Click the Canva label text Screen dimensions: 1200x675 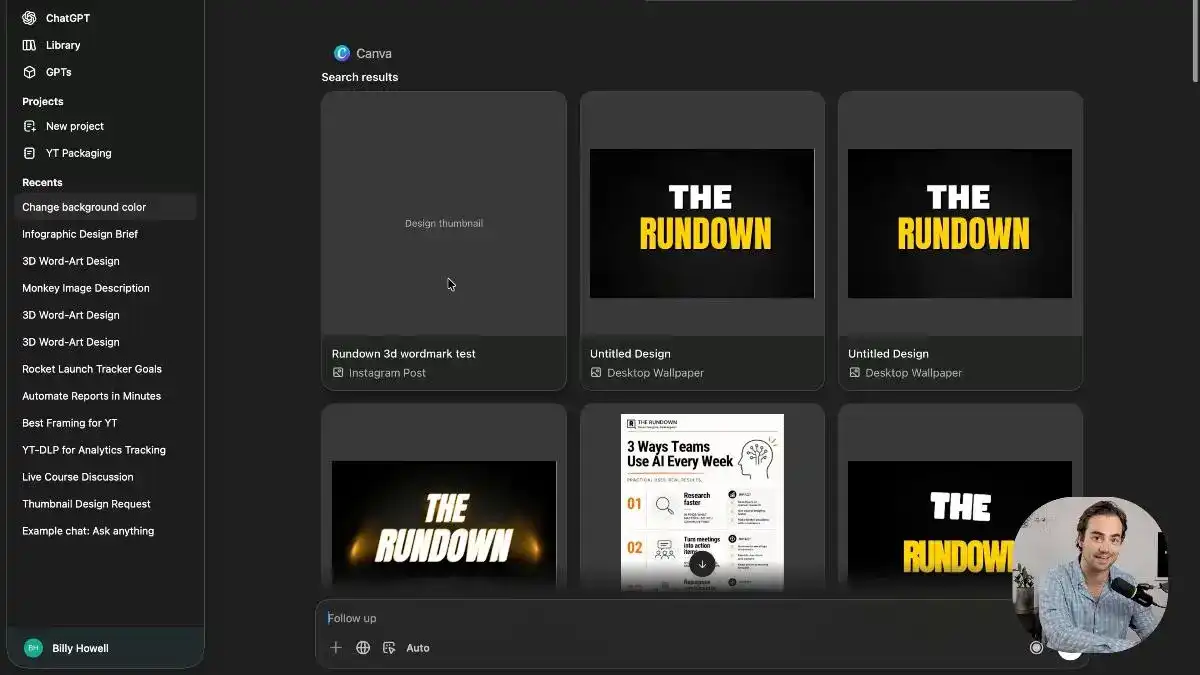click(374, 53)
